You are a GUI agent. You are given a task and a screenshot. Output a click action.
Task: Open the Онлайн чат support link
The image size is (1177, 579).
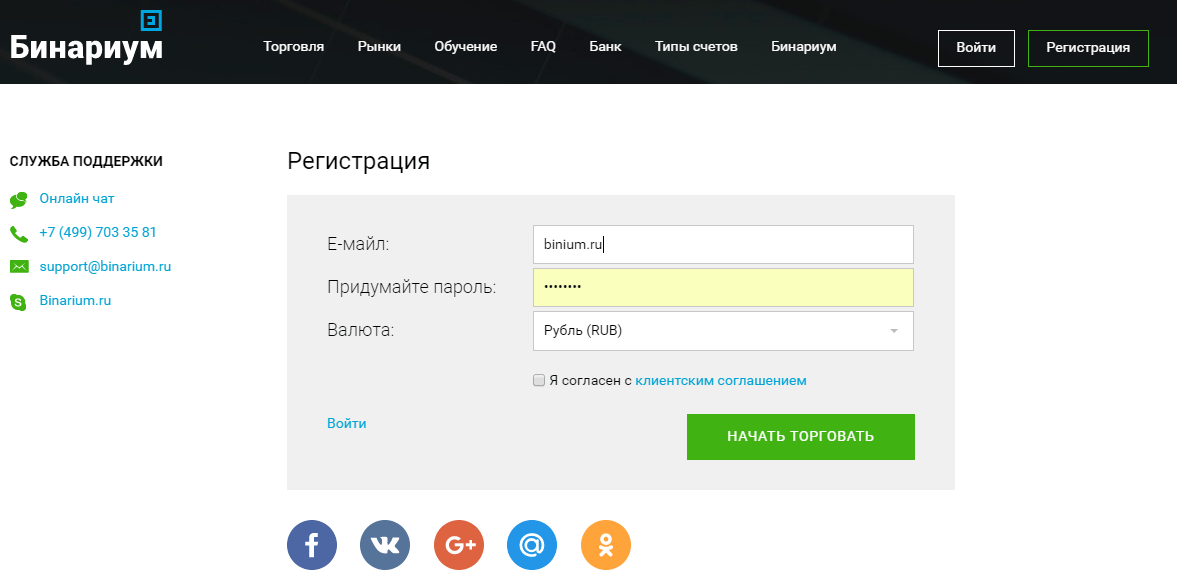pyautogui.click(x=77, y=199)
